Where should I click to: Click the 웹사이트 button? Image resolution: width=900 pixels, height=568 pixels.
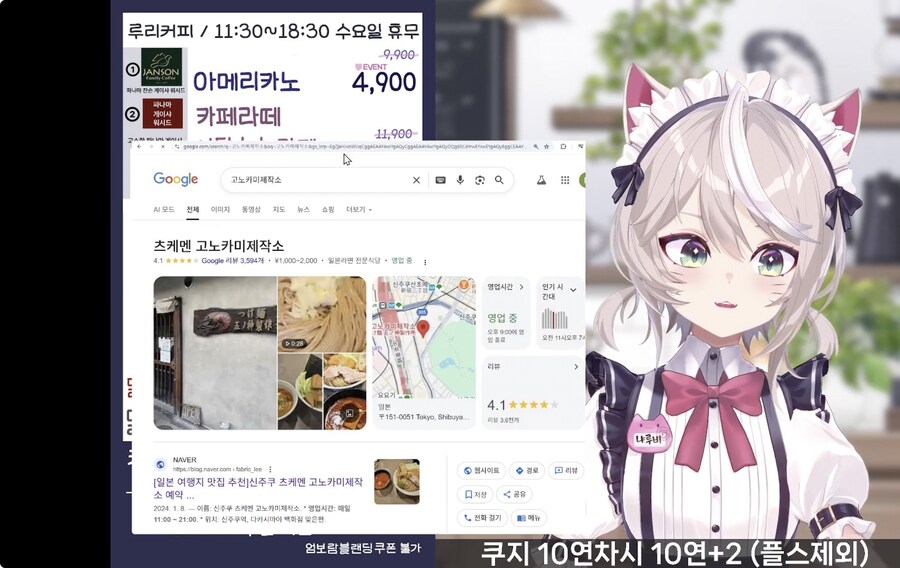pos(482,470)
